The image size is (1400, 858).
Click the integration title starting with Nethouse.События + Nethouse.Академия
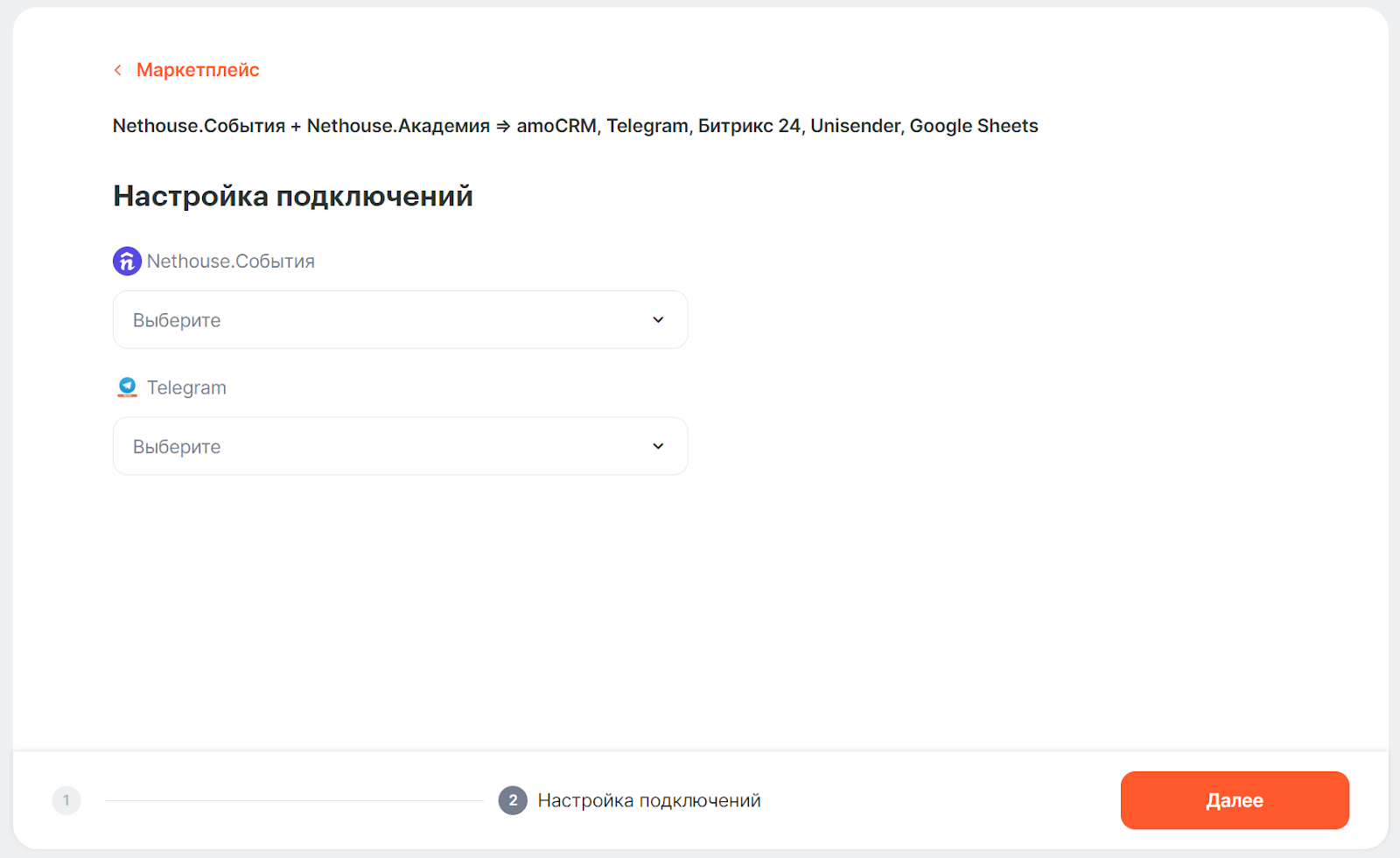point(575,126)
